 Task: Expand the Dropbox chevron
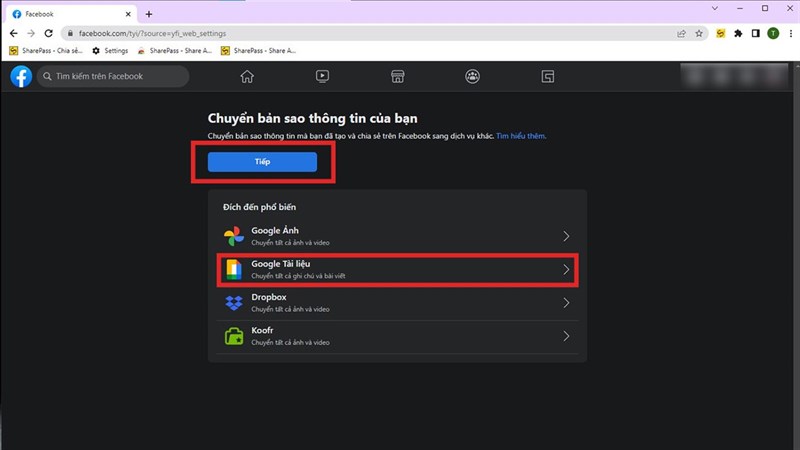(566, 303)
